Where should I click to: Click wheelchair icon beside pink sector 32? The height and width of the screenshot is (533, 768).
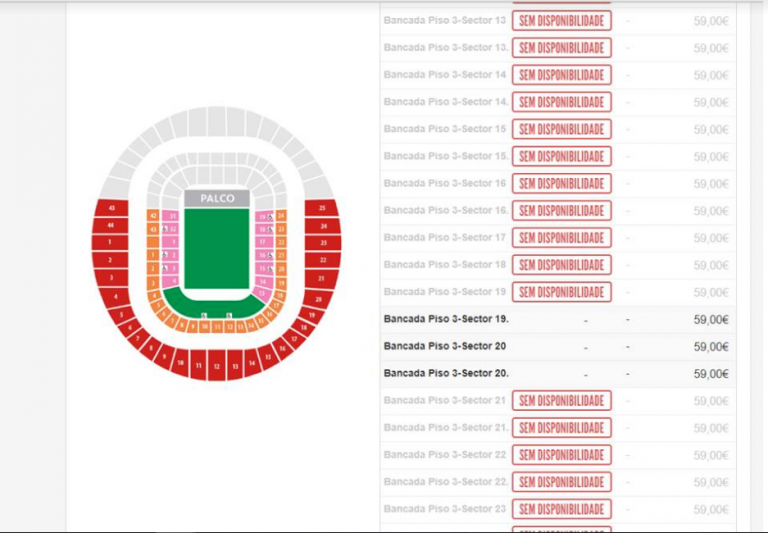(165, 229)
